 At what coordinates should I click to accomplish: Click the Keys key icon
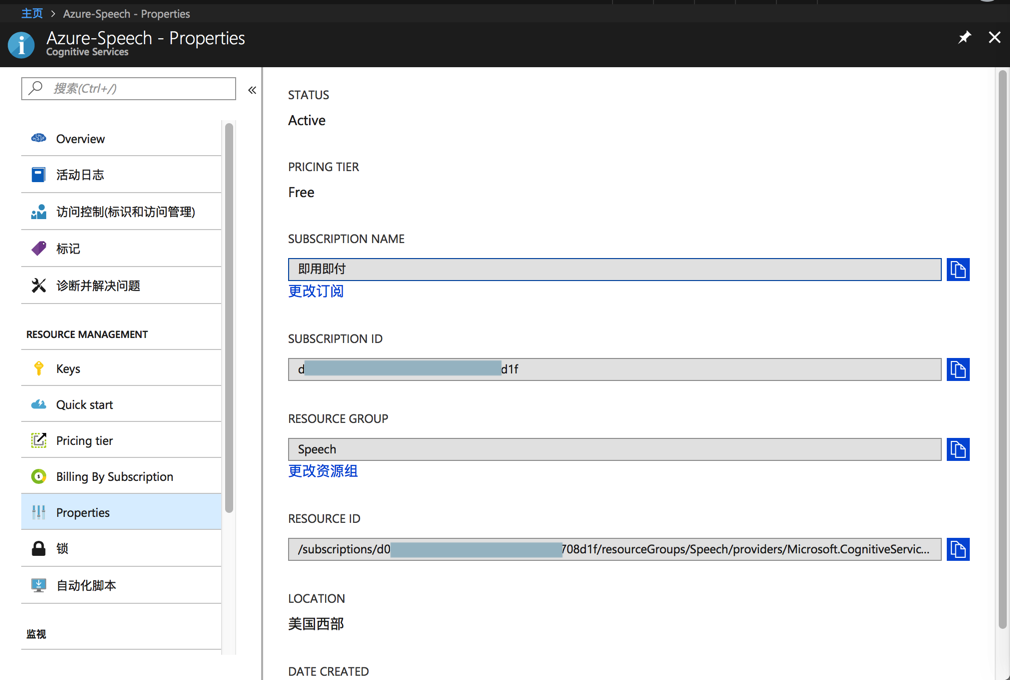(x=39, y=369)
